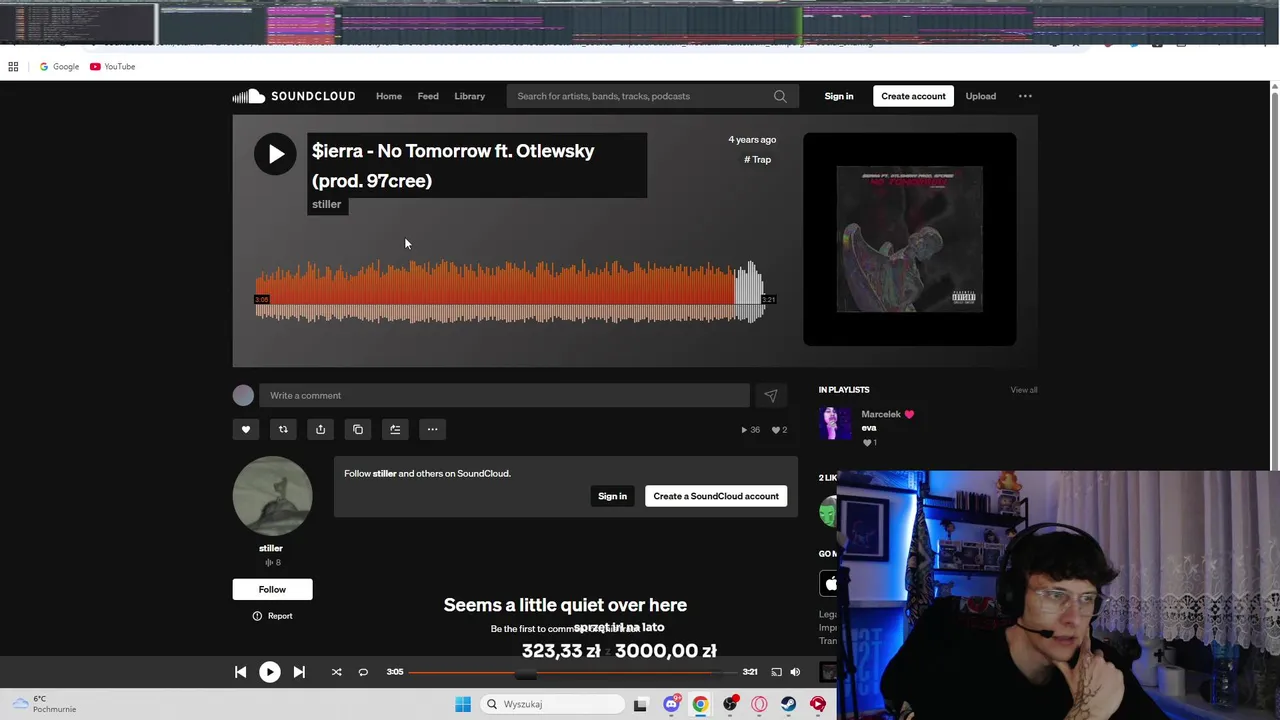Viewport: 1280px width, 720px height.
Task: Open the Windows Start menu
Action: click(463, 704)
